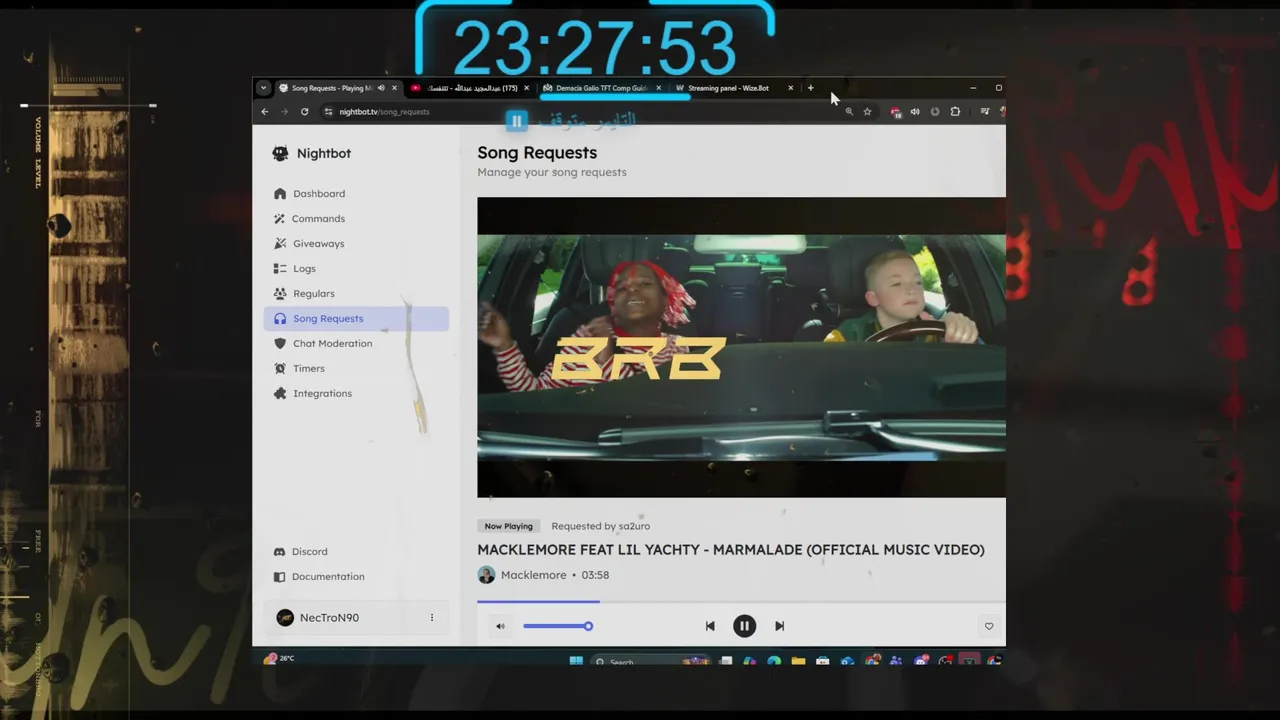The width and height of the screenshot is (1280, 720).
Task: Go back to previous song
Action: click(x=710, y=626)
